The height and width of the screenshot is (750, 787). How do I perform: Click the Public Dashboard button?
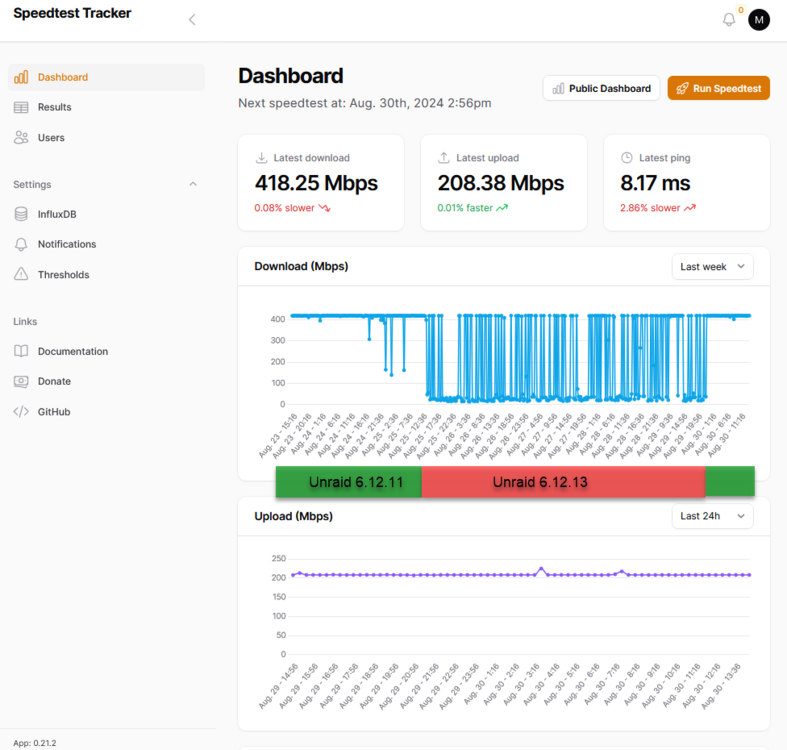pos(601,88)
